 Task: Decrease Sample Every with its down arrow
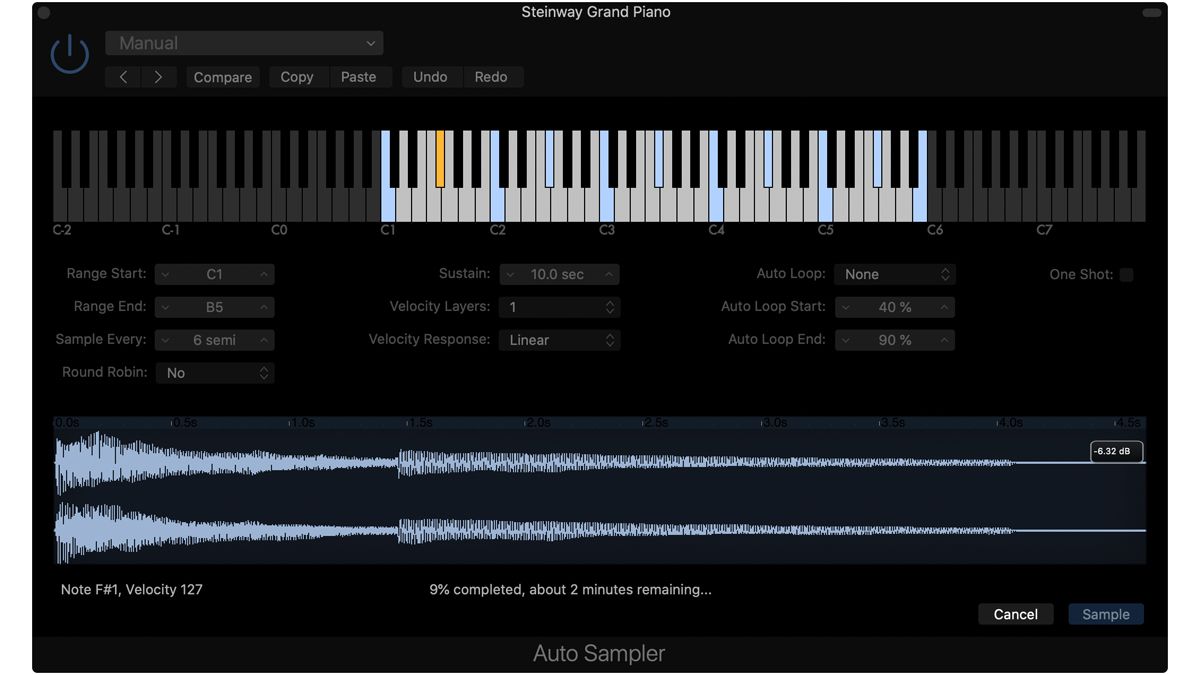[165, 340]
